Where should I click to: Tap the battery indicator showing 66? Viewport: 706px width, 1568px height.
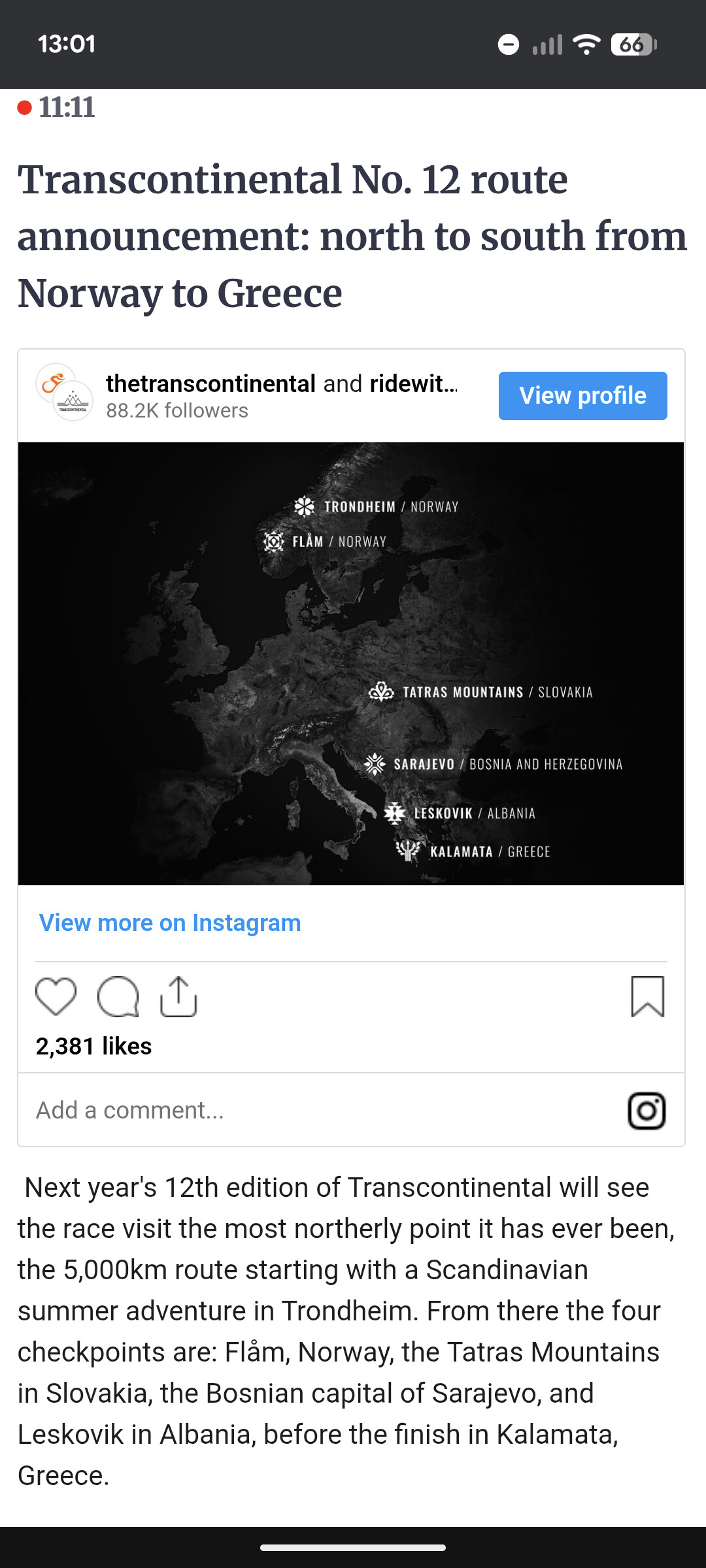(633, 44)
